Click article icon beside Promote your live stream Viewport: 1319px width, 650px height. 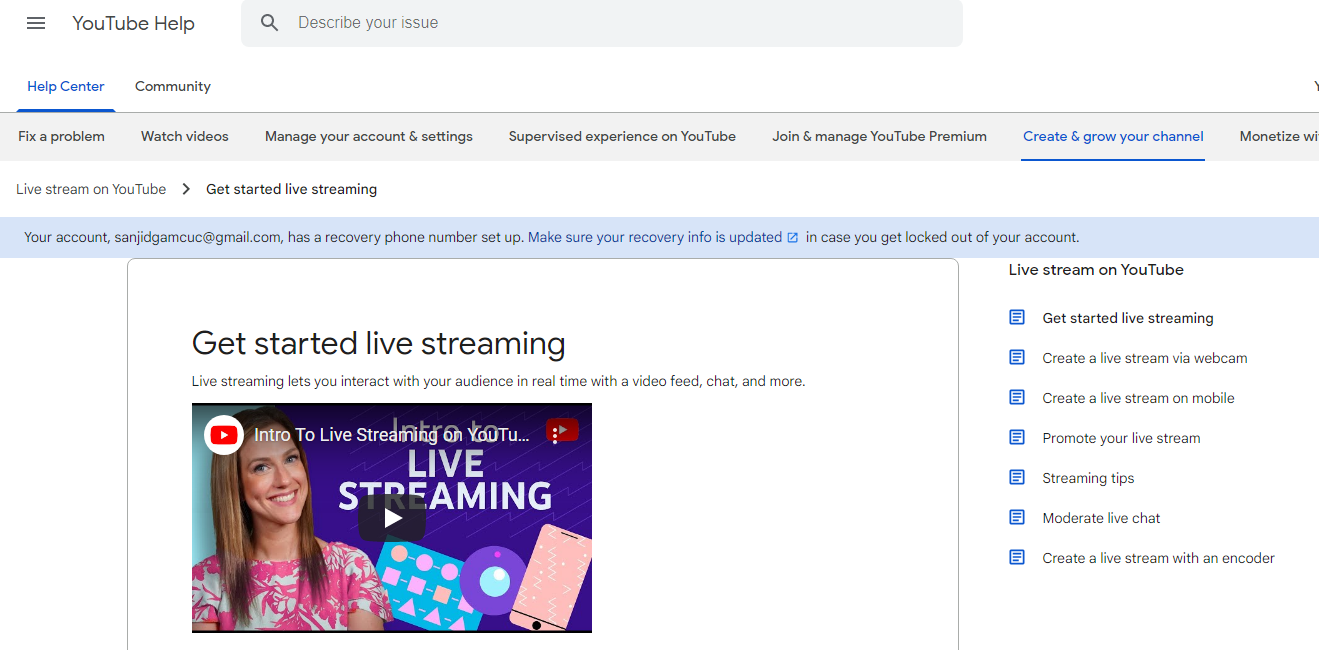click(x=1017, y=437)
